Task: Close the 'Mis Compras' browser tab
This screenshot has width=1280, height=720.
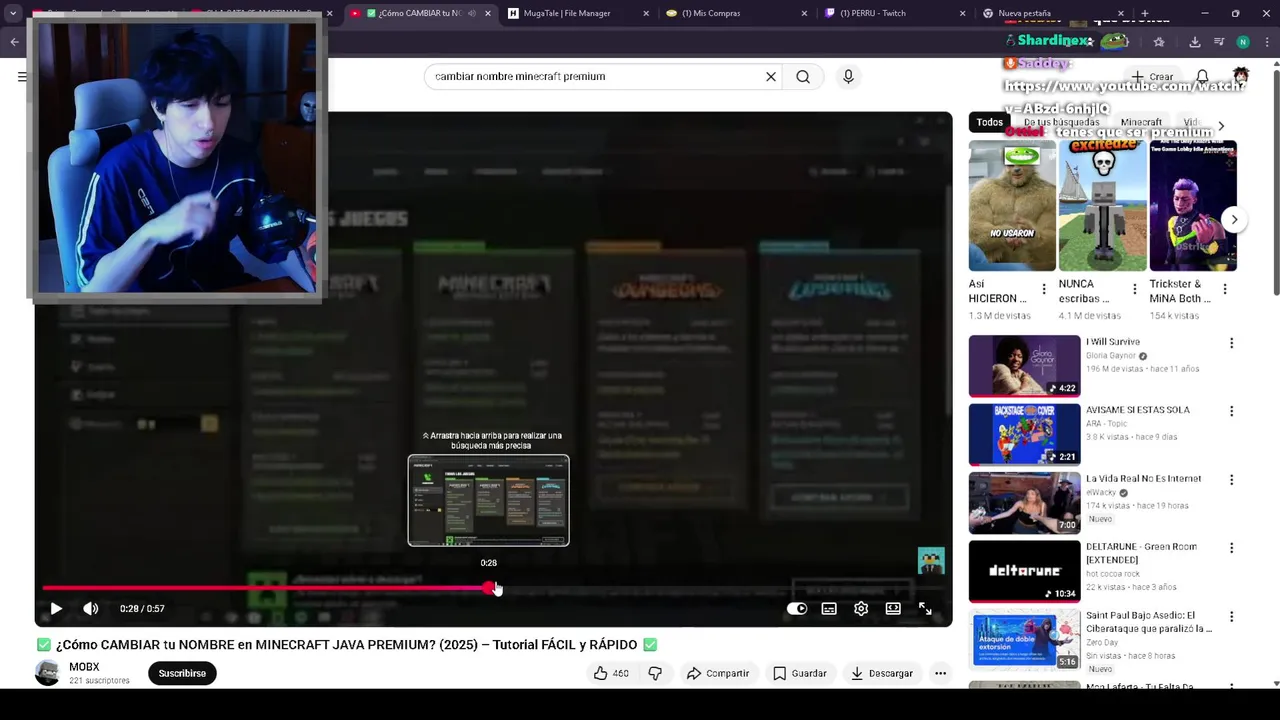Action: coord(804,13)
